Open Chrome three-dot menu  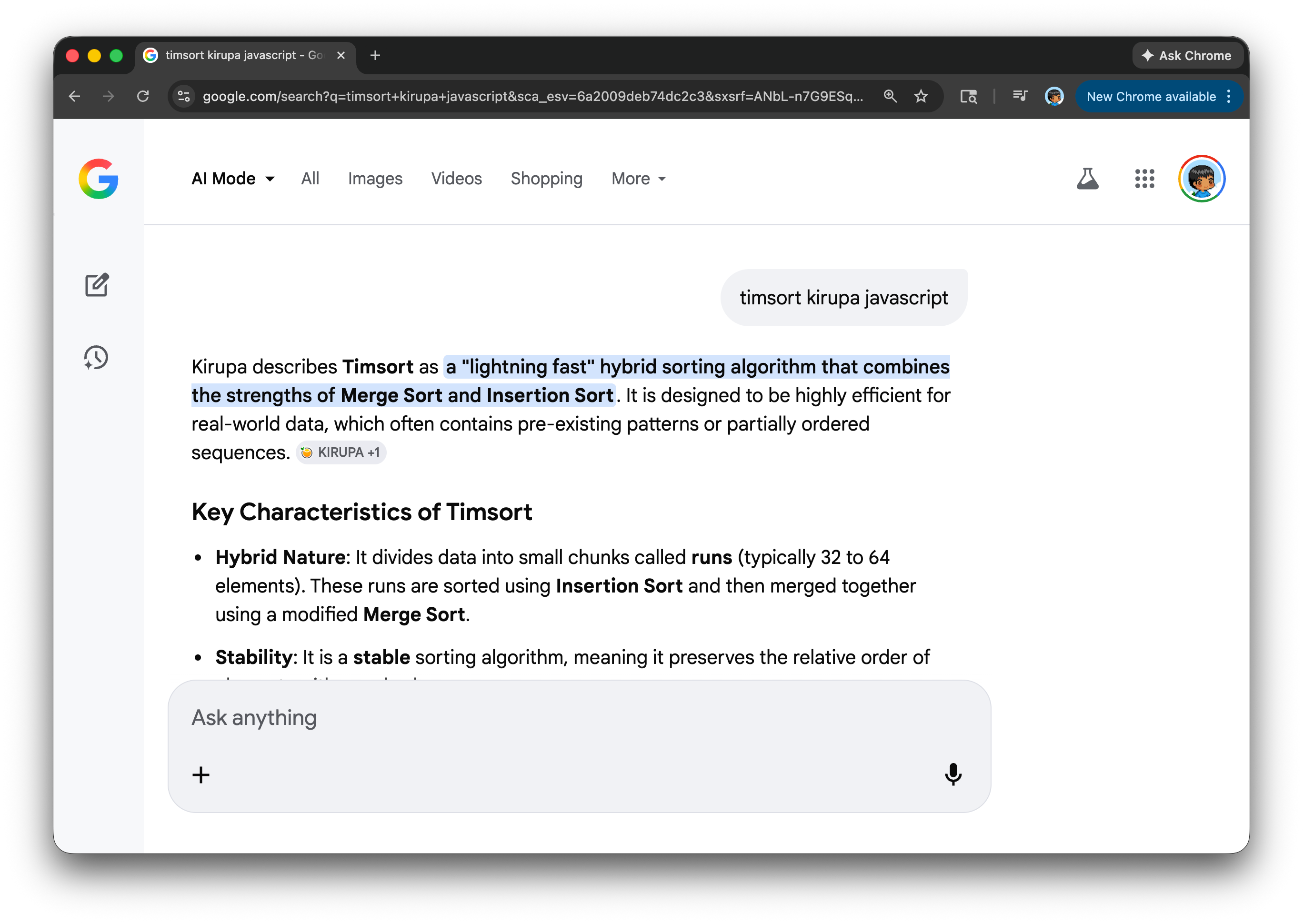[1229, 96]
